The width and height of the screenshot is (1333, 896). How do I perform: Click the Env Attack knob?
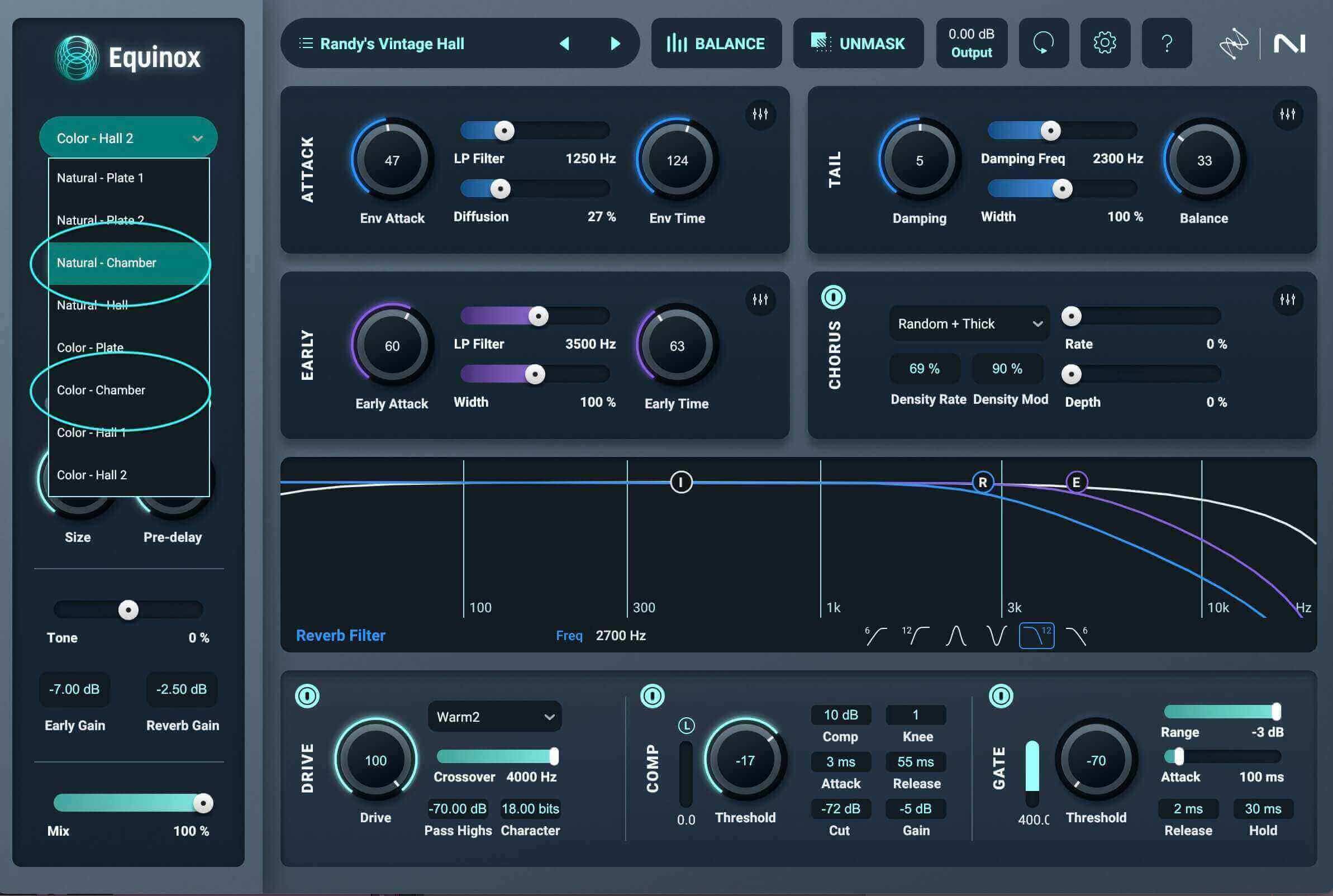pyautogui.click(x=392, y=160)
